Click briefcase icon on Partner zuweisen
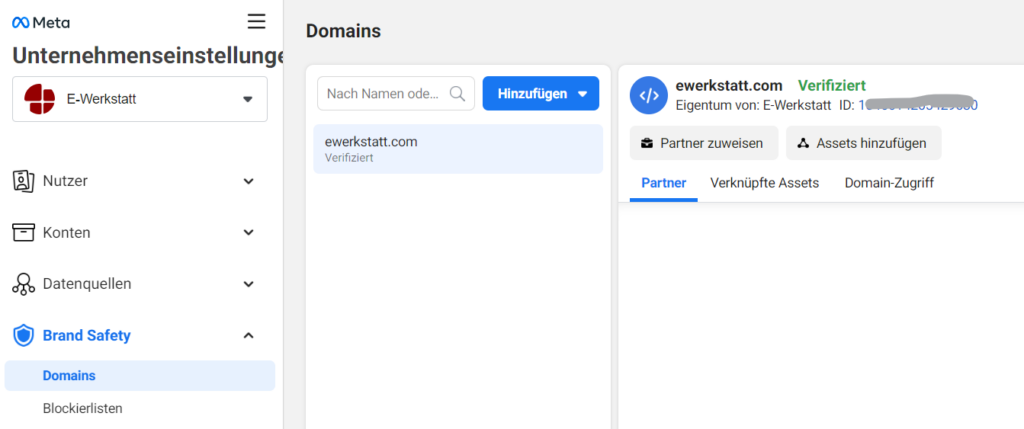Image resolution: width=1024 pixels, height=429 pixels. click(x=647, y=144)
